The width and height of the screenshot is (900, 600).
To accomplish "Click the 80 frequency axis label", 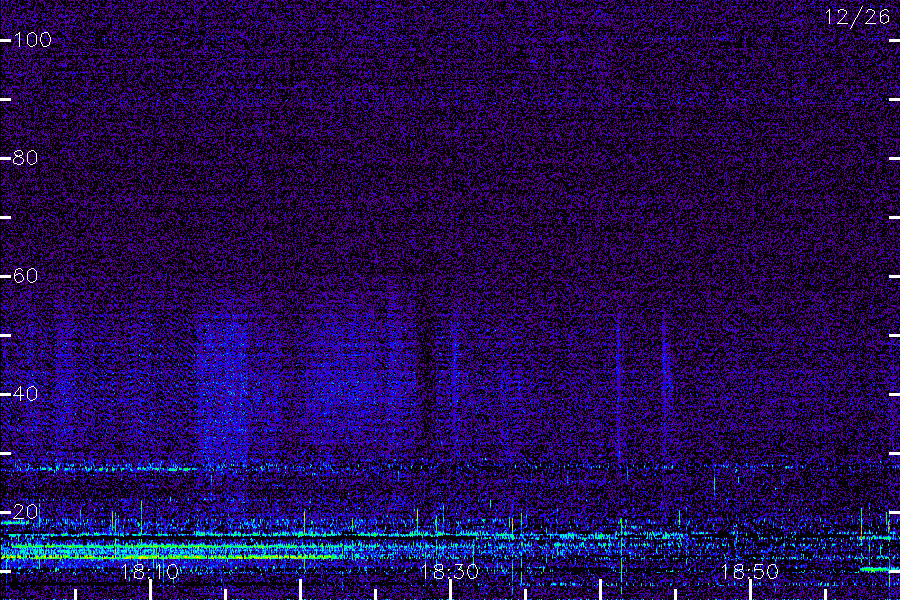I will pos(26,158).
